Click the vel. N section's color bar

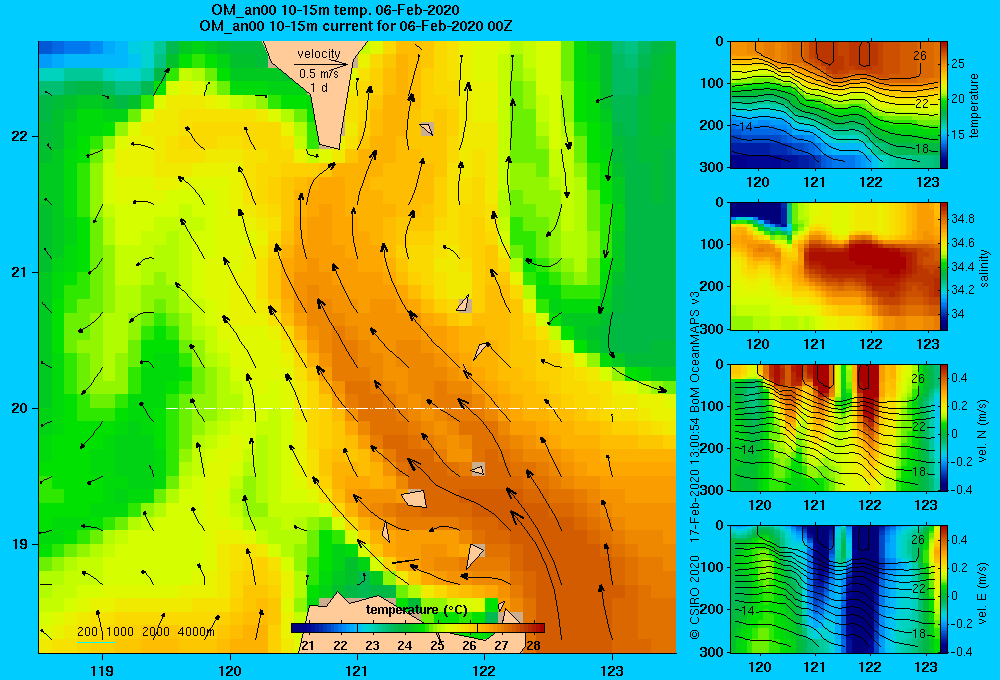[944, 427]
